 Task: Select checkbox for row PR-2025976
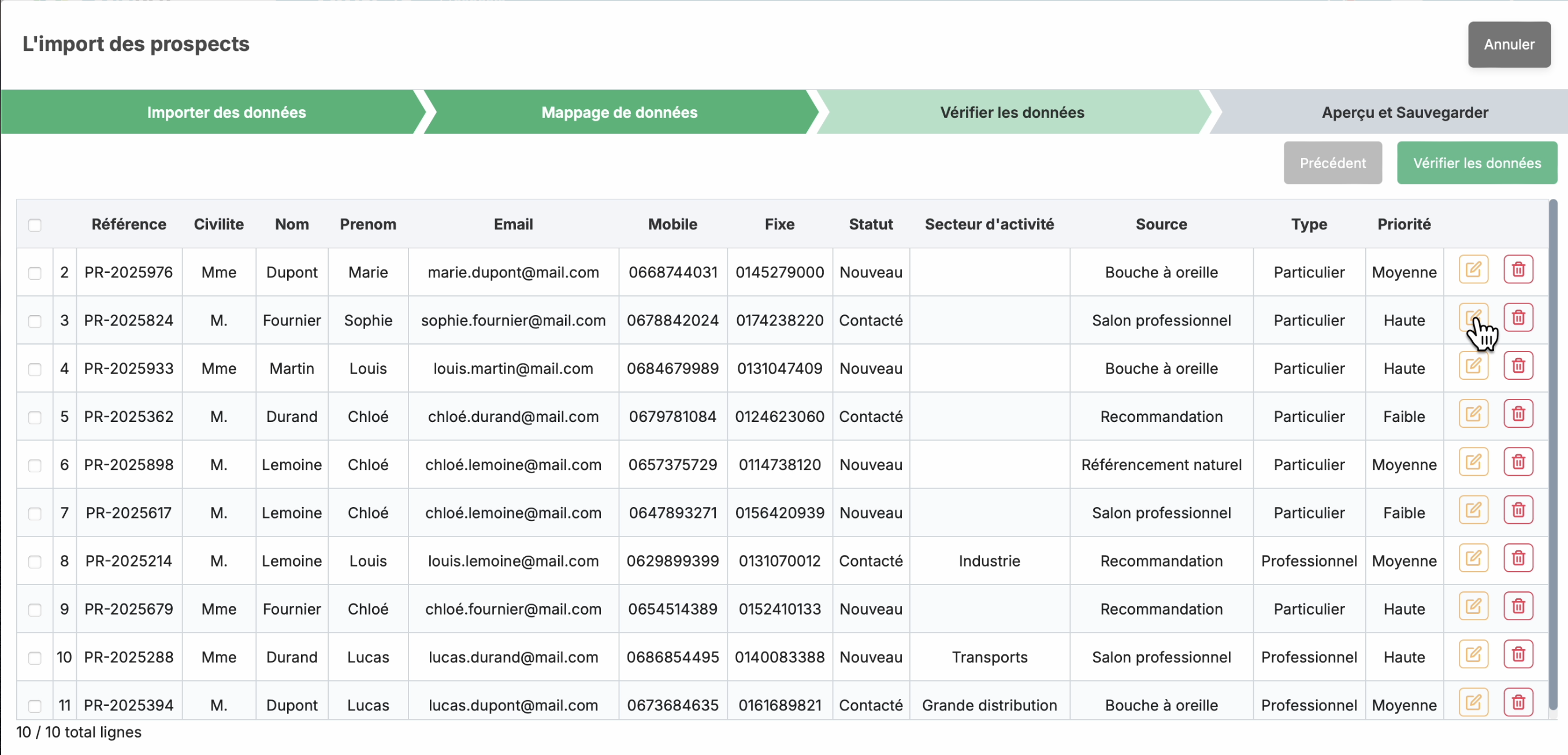click(35, 273)
